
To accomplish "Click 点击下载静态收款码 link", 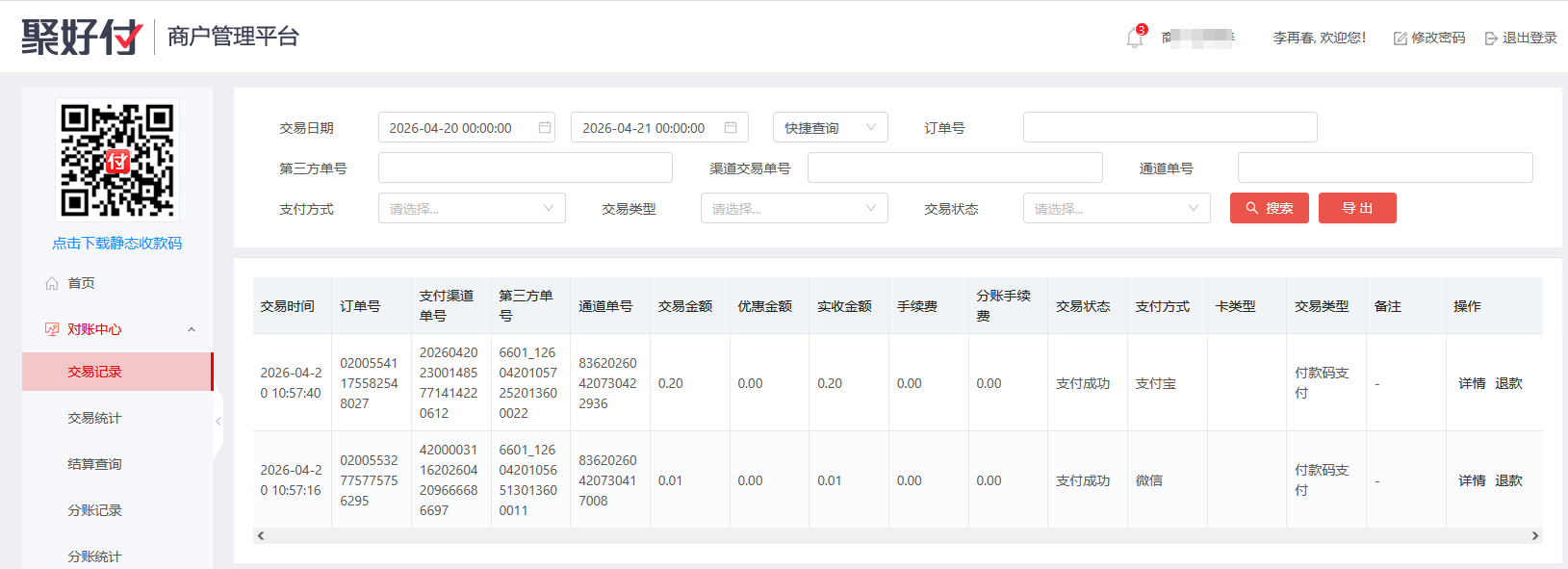I will (x=117, y=244).
